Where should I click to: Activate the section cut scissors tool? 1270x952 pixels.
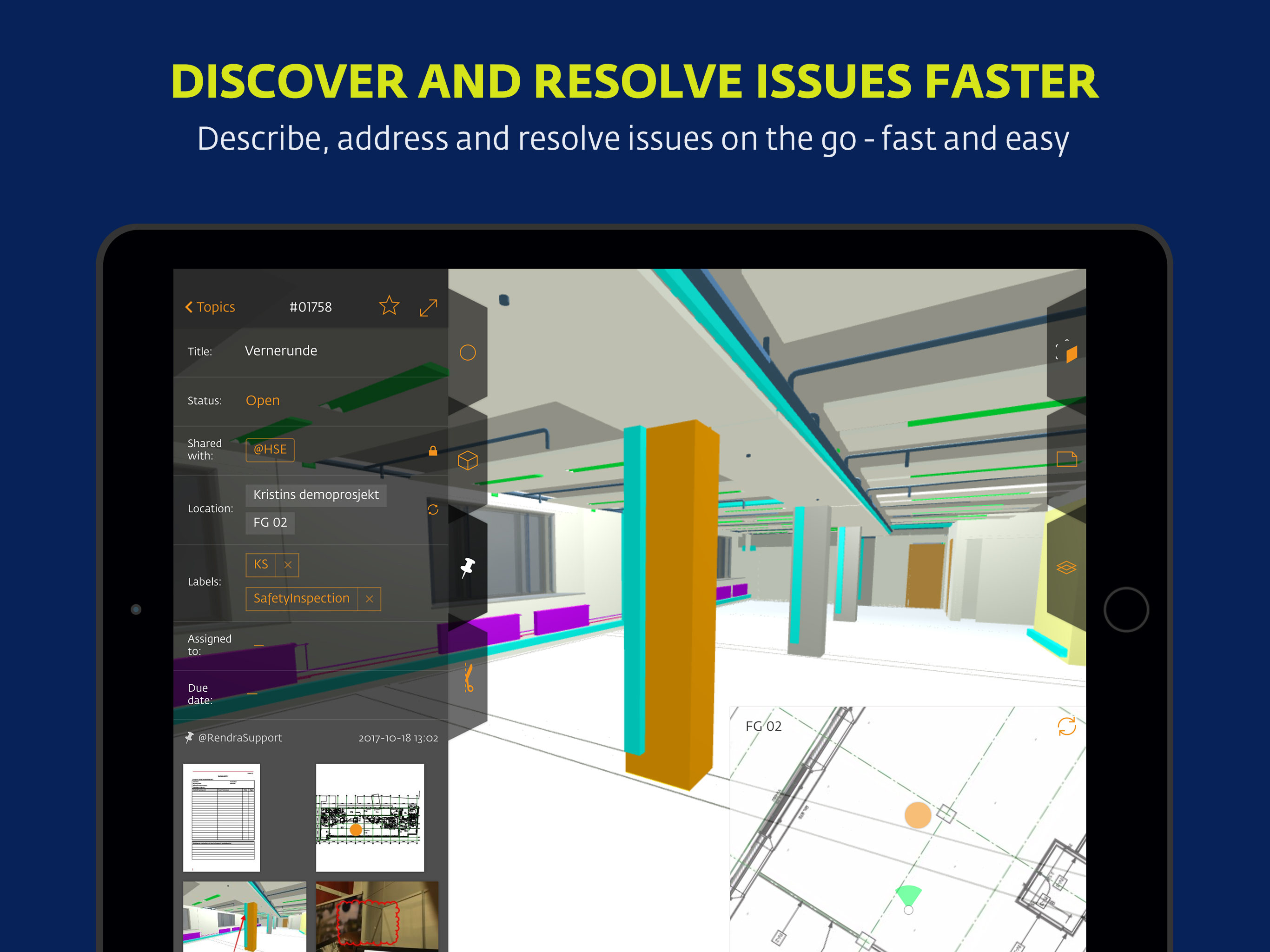pyautogui.click(x=469, y=678)
